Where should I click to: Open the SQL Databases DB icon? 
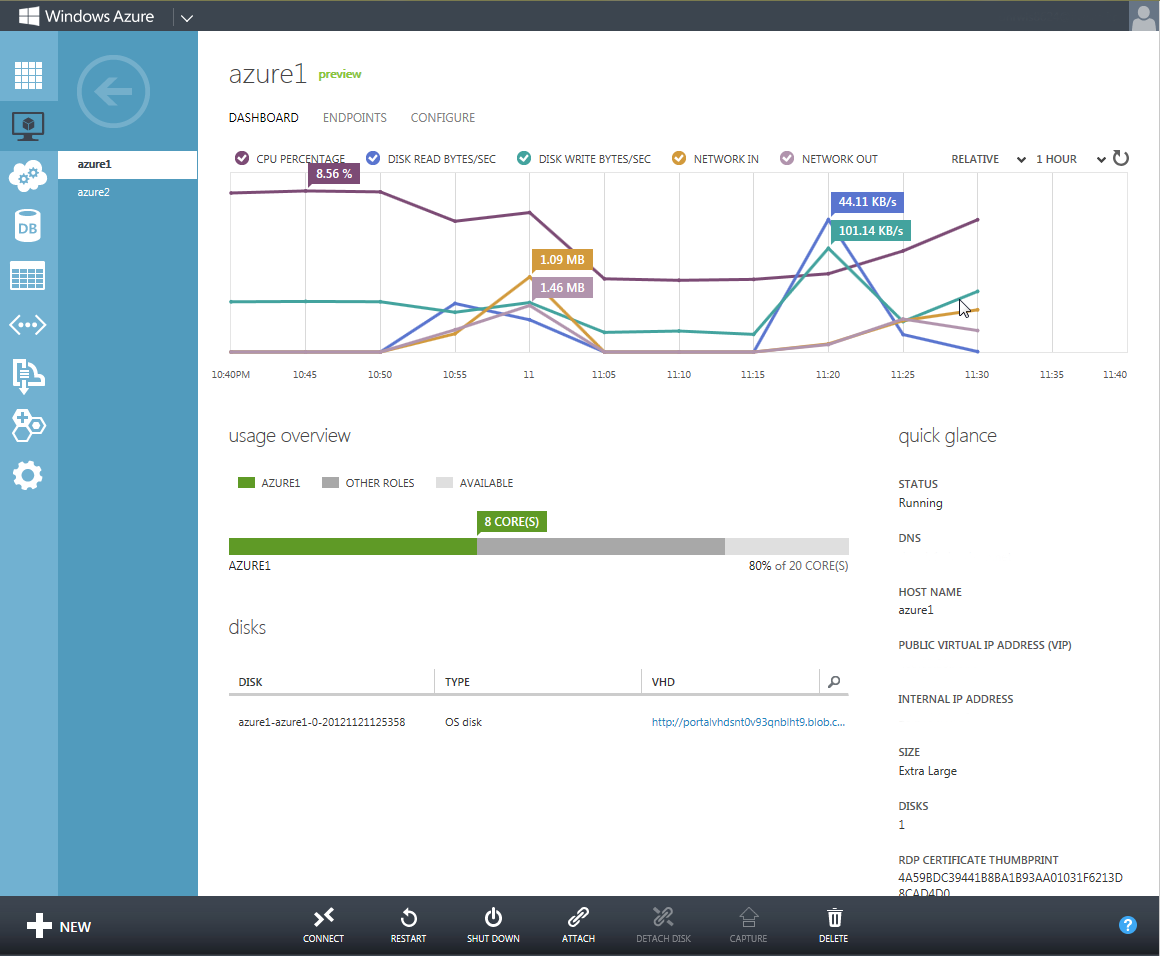point(28,226)
